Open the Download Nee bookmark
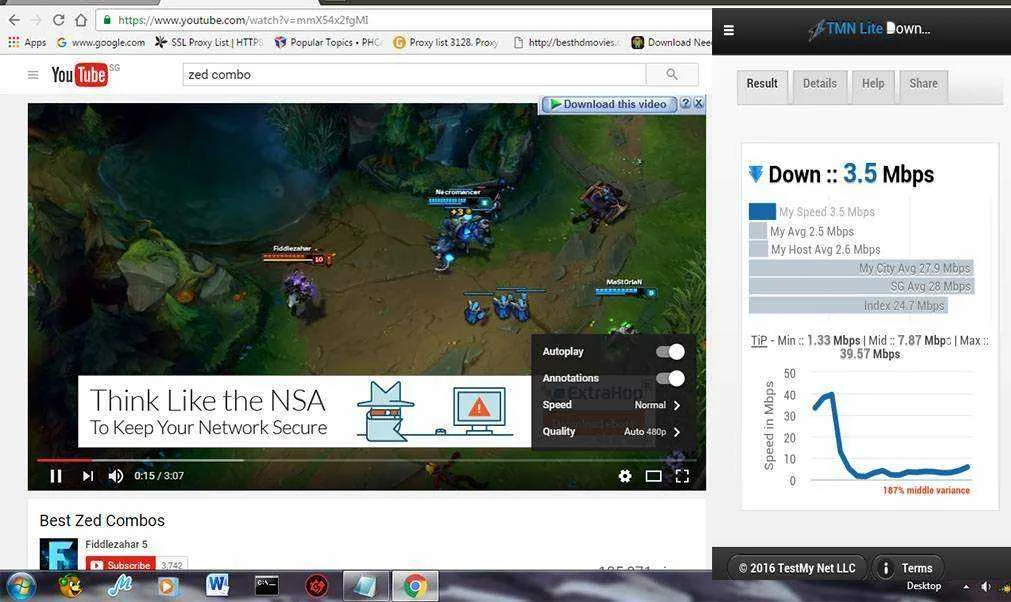 [671, 43]
